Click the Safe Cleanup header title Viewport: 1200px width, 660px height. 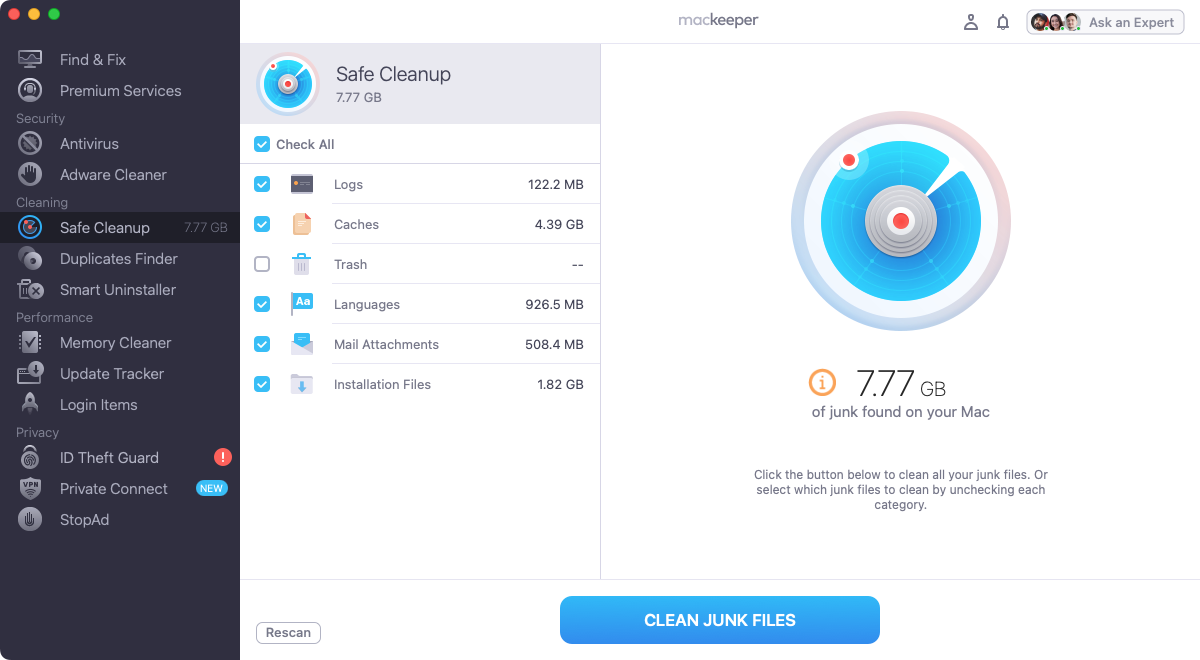[x=393, y=74]
